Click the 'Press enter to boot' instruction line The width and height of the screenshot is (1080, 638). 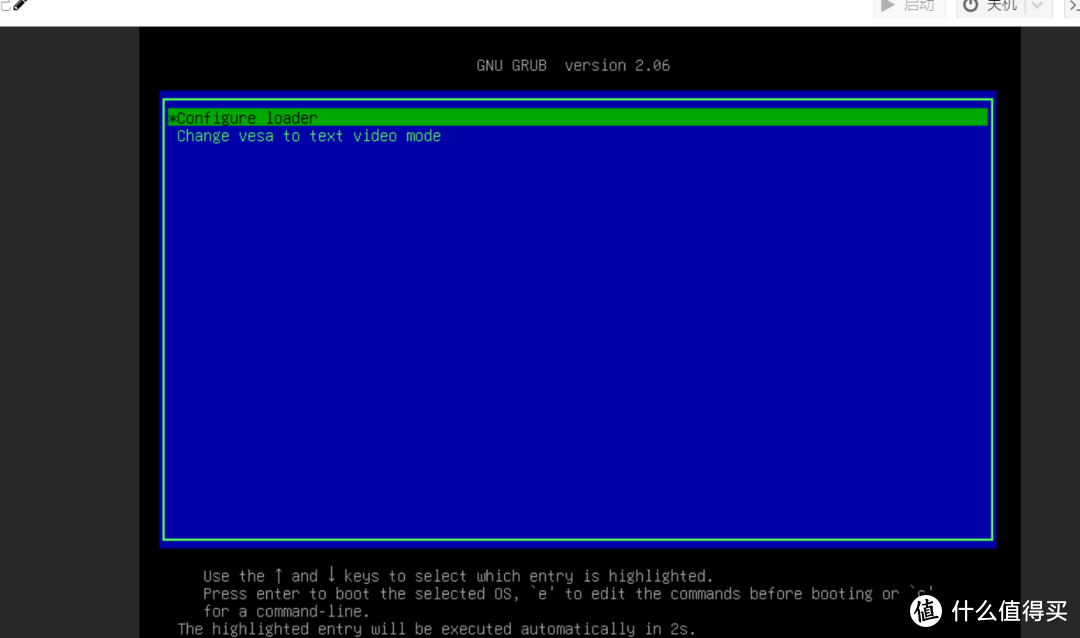(x=568, y=594)
